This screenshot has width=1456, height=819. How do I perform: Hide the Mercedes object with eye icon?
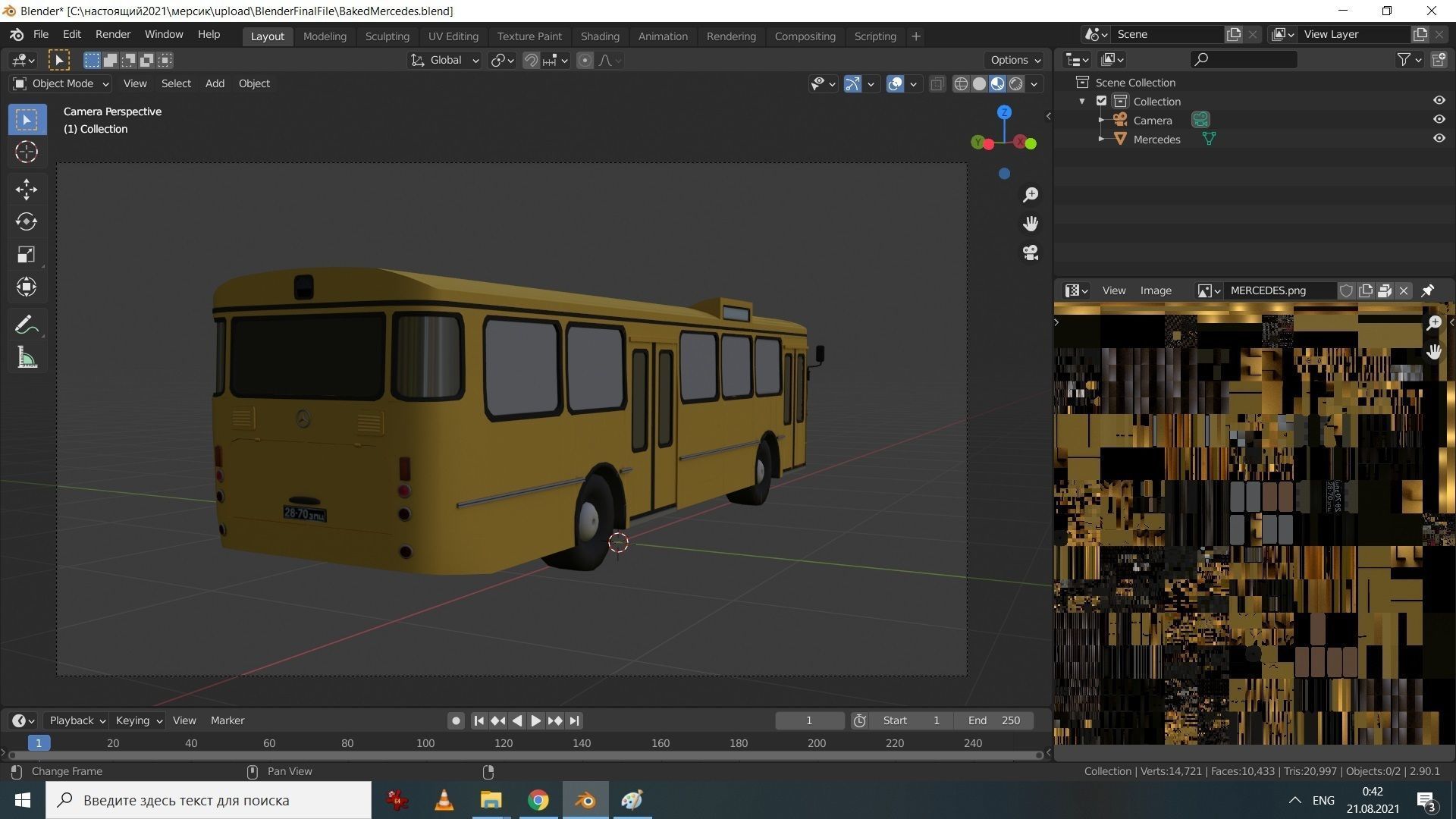click(1439, 139)
